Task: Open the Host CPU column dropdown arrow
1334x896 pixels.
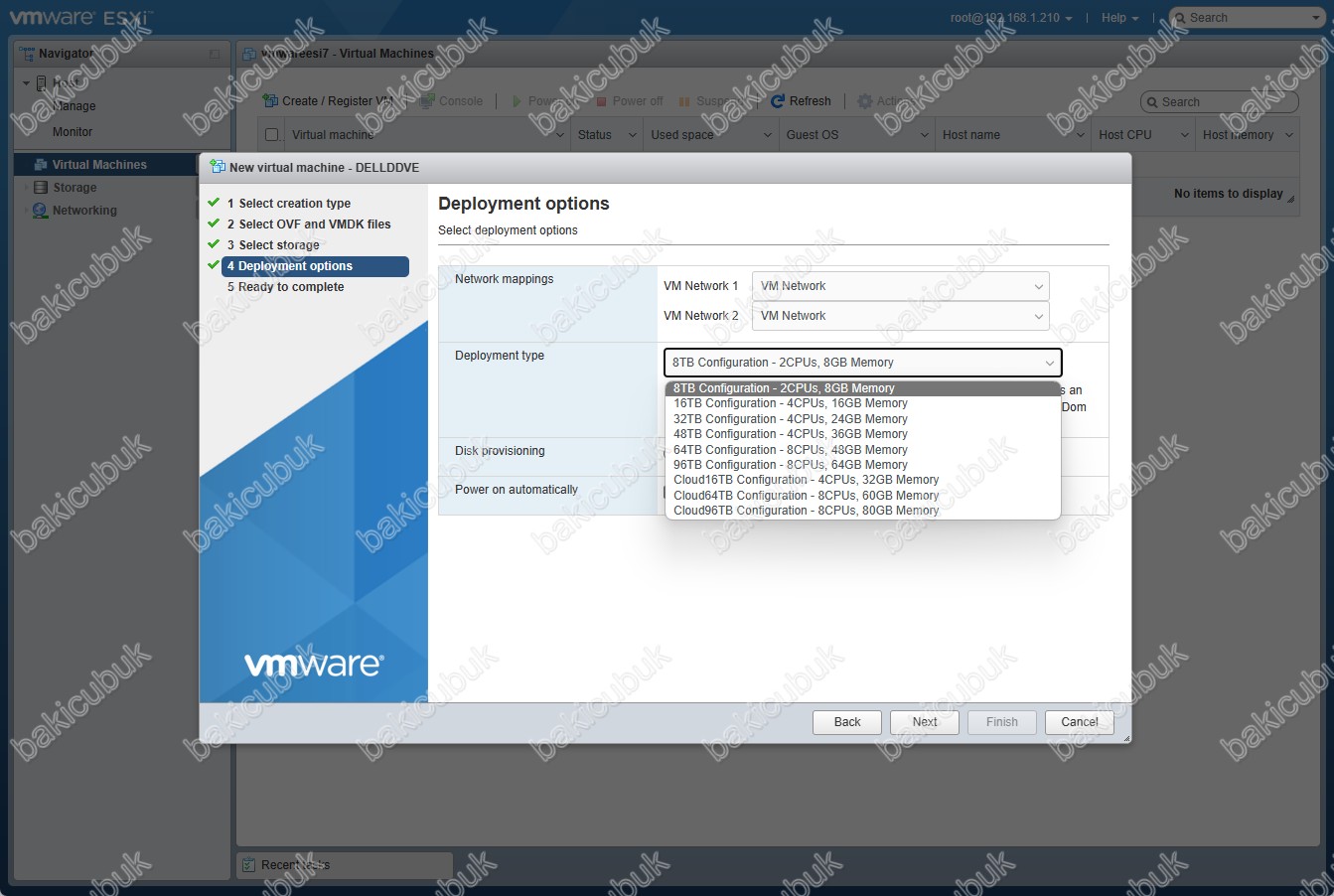Action: 1184,135
